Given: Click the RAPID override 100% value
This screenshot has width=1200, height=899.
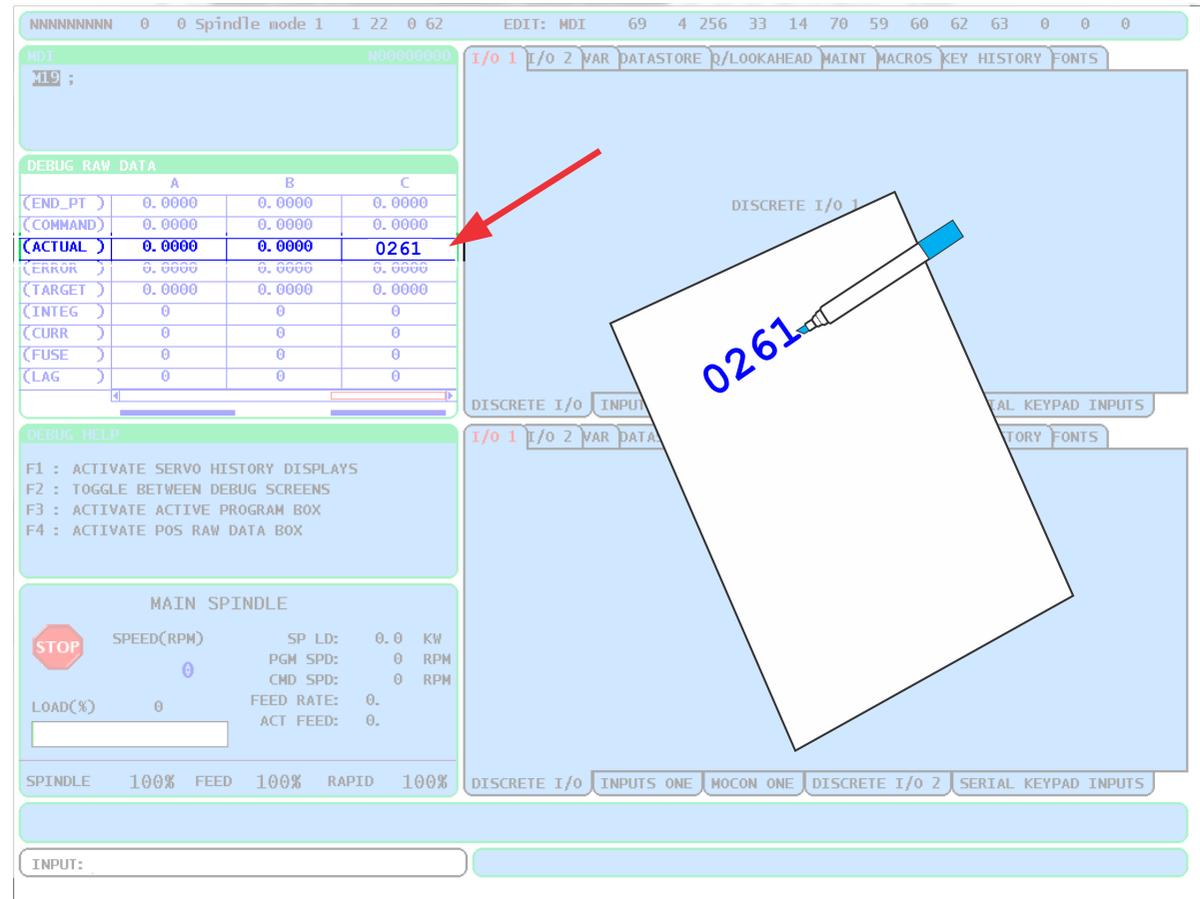Looking at the screenshot, I should pyautogui.click(x=424, y=782).
